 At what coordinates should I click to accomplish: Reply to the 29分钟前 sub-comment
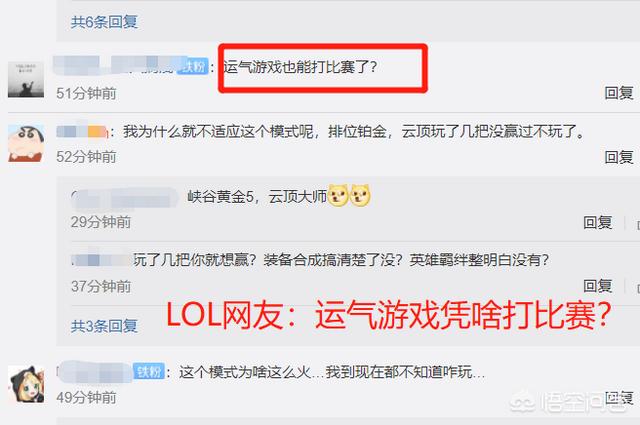pyautogui.click(x=598, y=223)
